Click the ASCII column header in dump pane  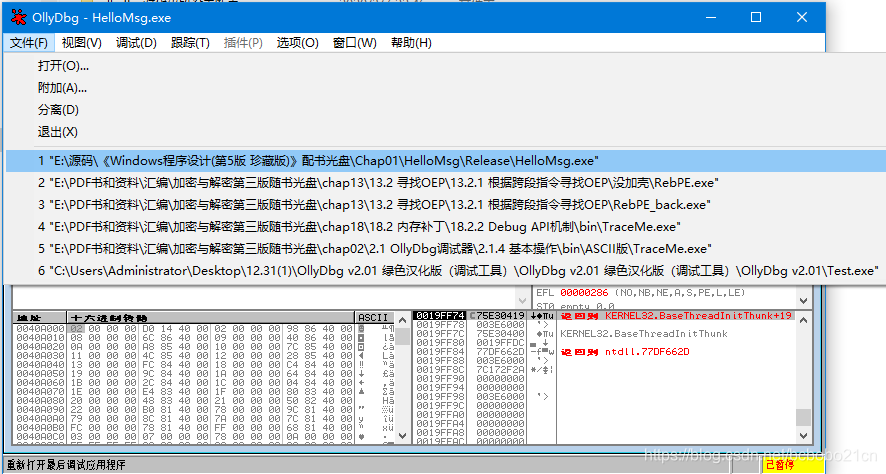[x=373, y=318]
